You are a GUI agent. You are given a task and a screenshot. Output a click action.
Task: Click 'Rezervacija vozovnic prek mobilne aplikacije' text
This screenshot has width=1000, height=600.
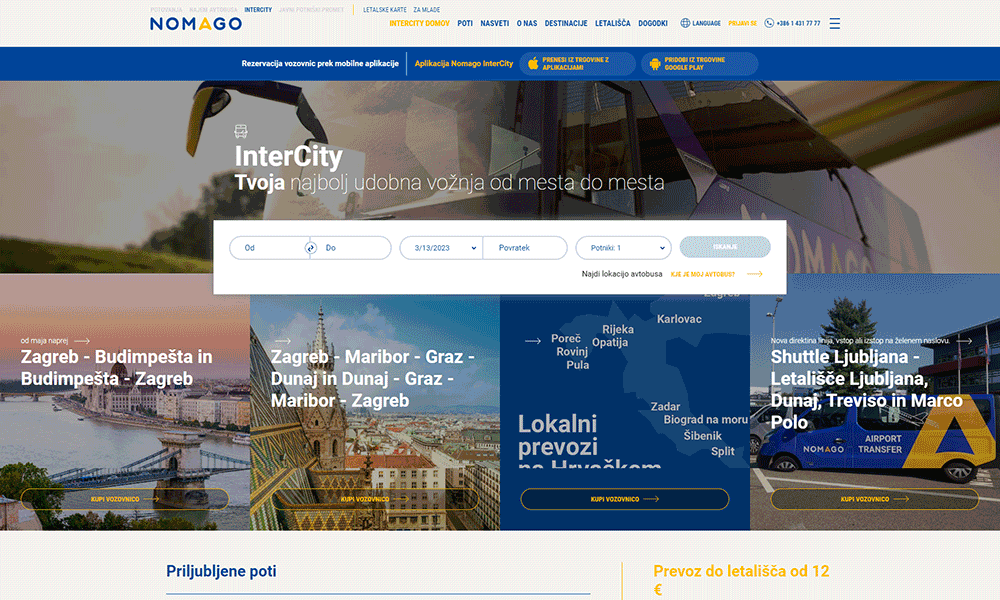pyautogui.click(x=320, y=64)
